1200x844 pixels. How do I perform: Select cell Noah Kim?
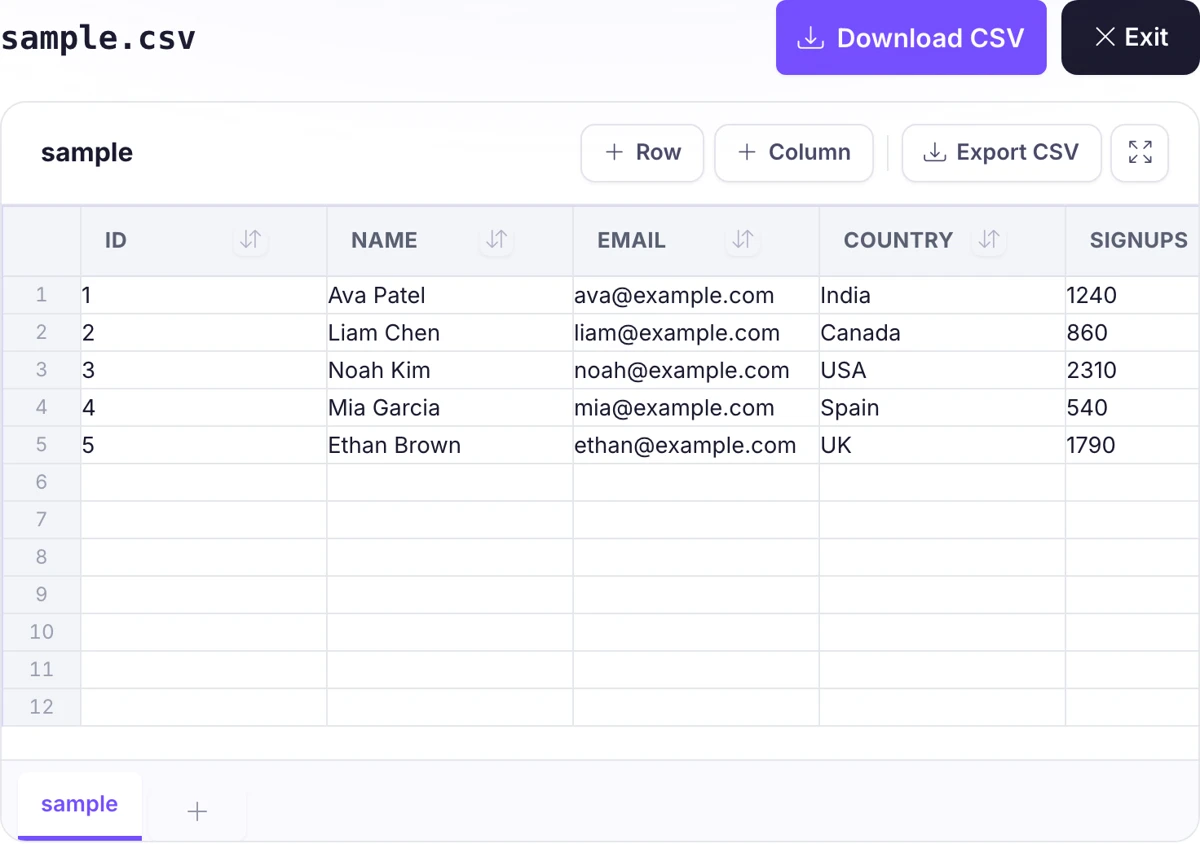[450, 370]
